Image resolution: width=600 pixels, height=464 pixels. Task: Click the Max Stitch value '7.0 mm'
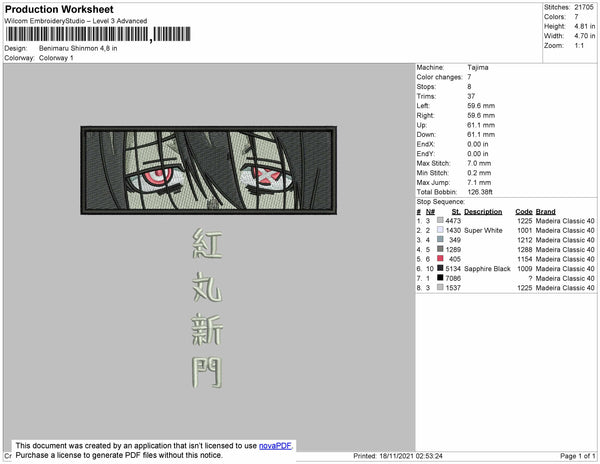[479, 163]
